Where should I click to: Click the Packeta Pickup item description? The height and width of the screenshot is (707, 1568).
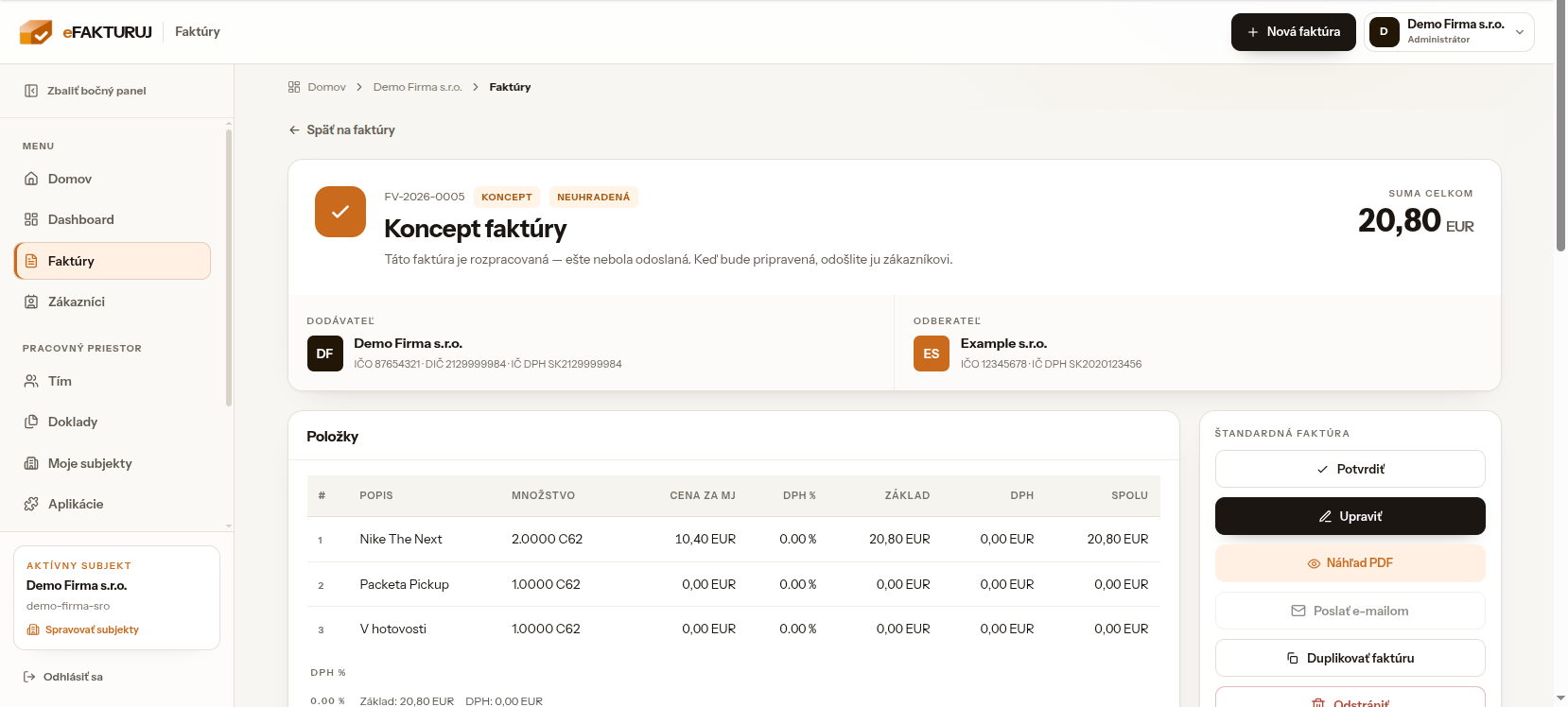(x=404, y=584)
